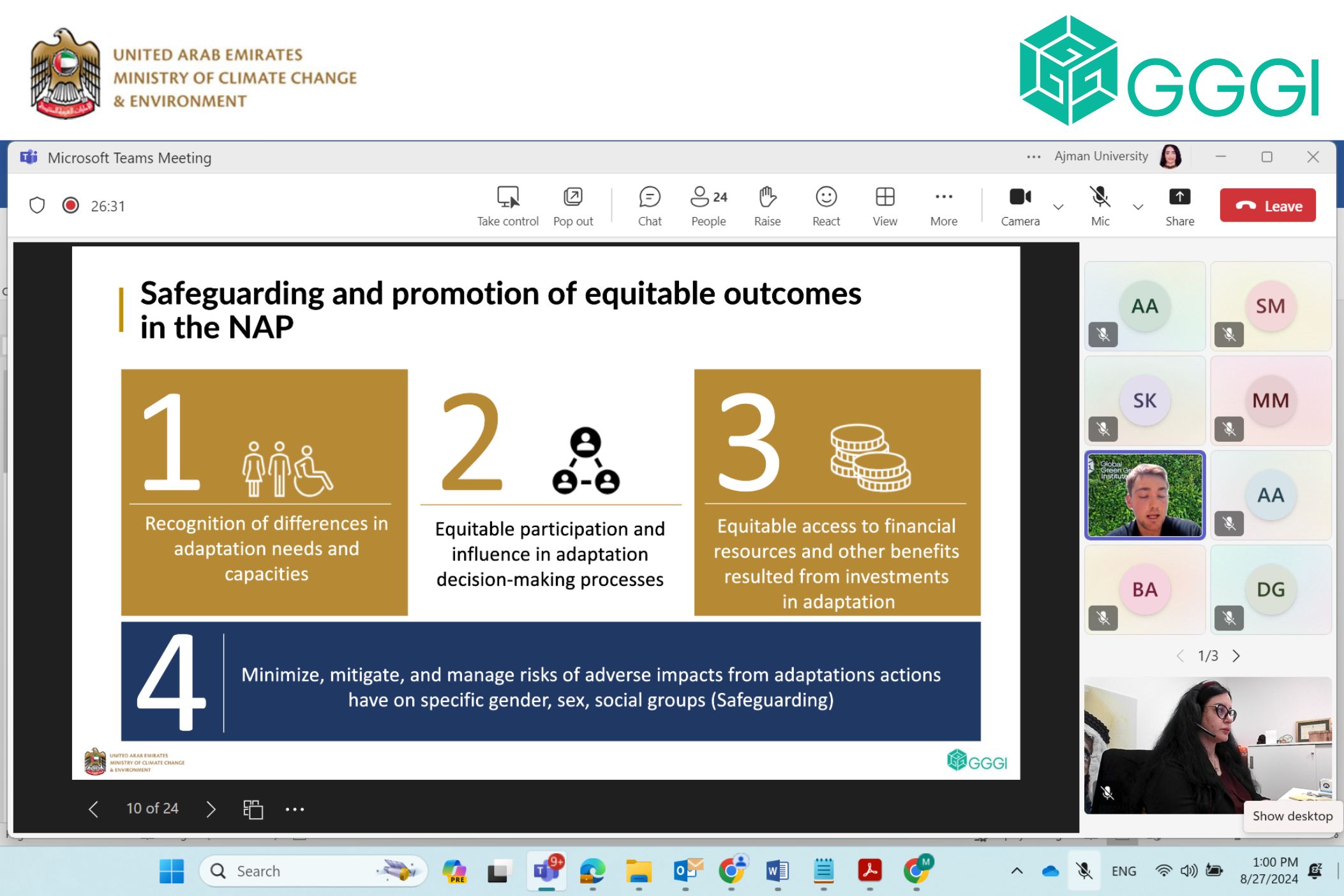This screenshot has height=896, width=1344.
Task: Open the React emoji menu
Action: (x=825, y=205)
